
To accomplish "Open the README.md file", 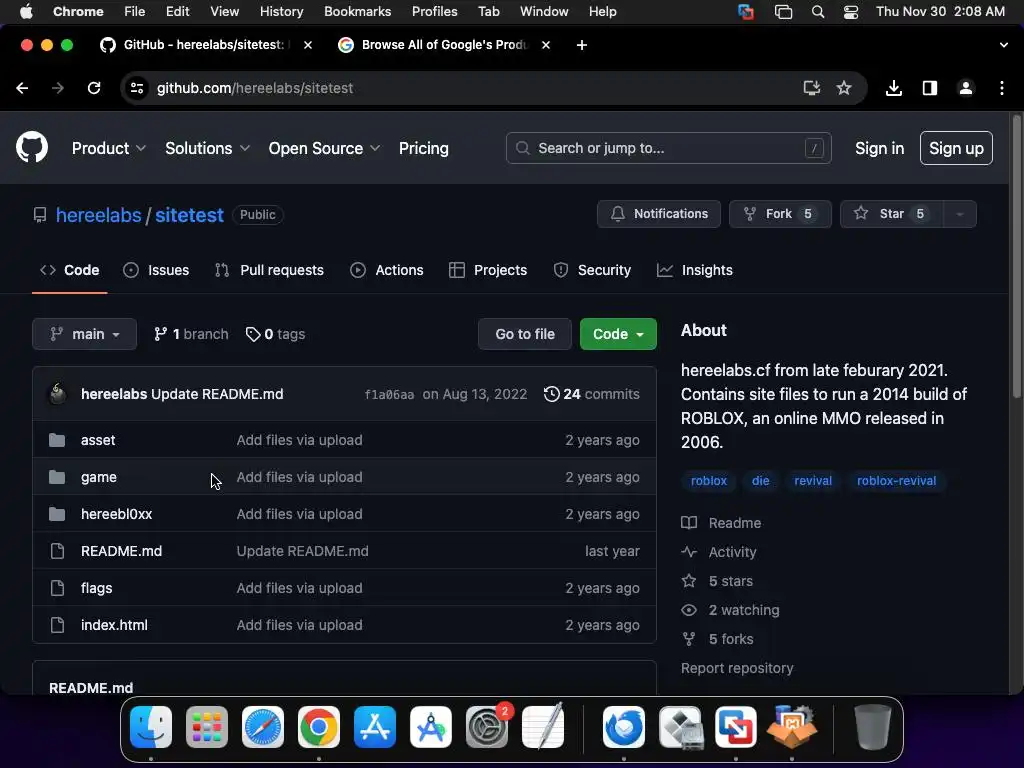I will click(x=121, y=551).
